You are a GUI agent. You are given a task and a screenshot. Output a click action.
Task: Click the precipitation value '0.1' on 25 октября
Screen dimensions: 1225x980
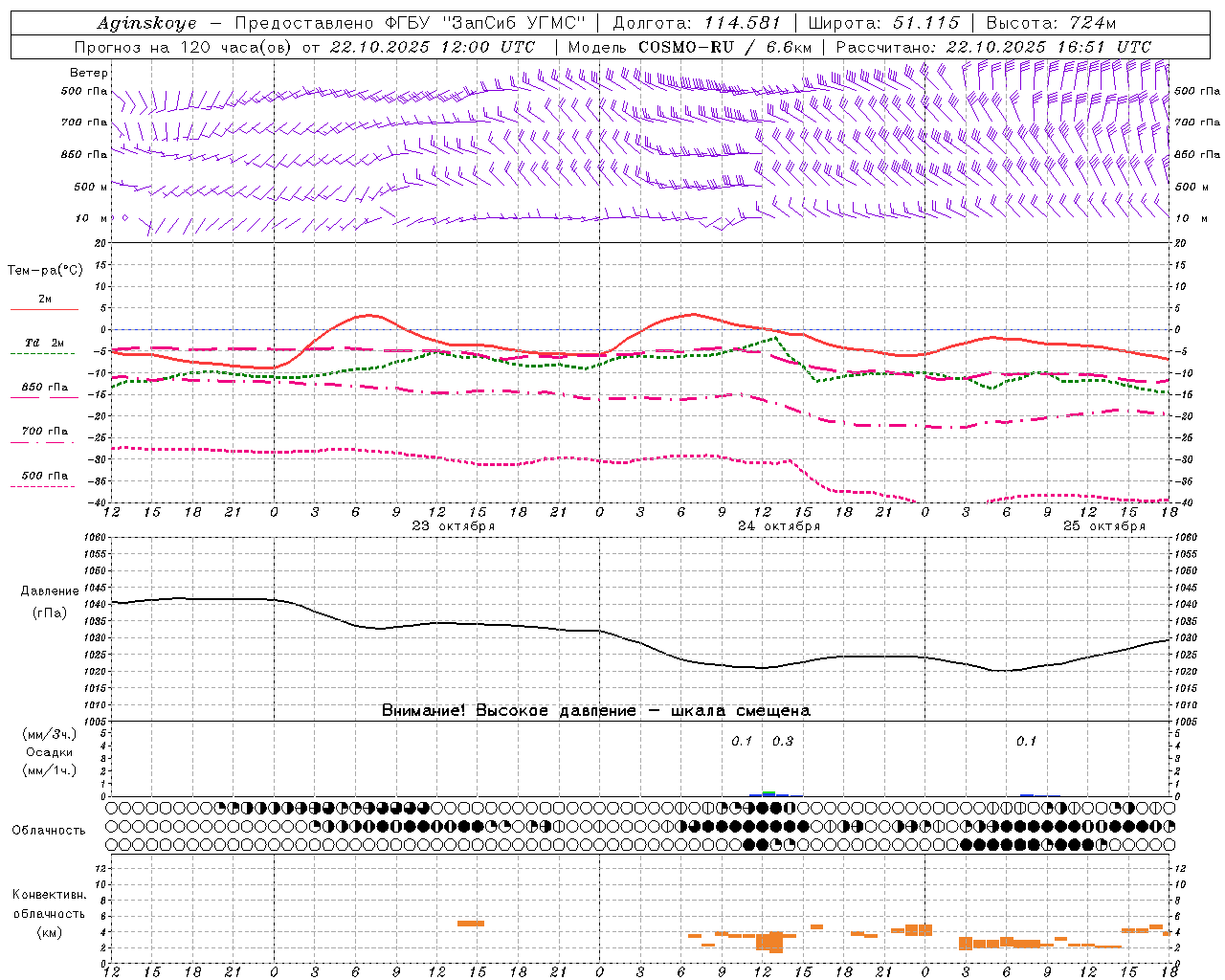(x=1026, y=742)
